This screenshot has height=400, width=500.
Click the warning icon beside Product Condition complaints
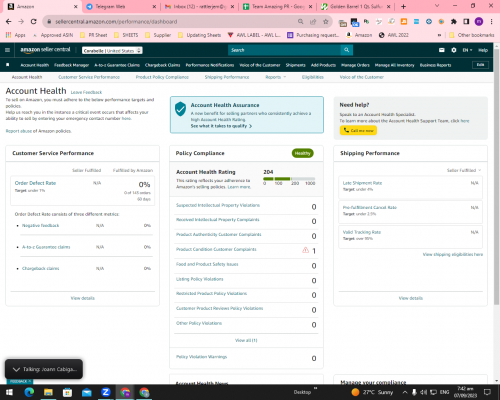(305, 250)
